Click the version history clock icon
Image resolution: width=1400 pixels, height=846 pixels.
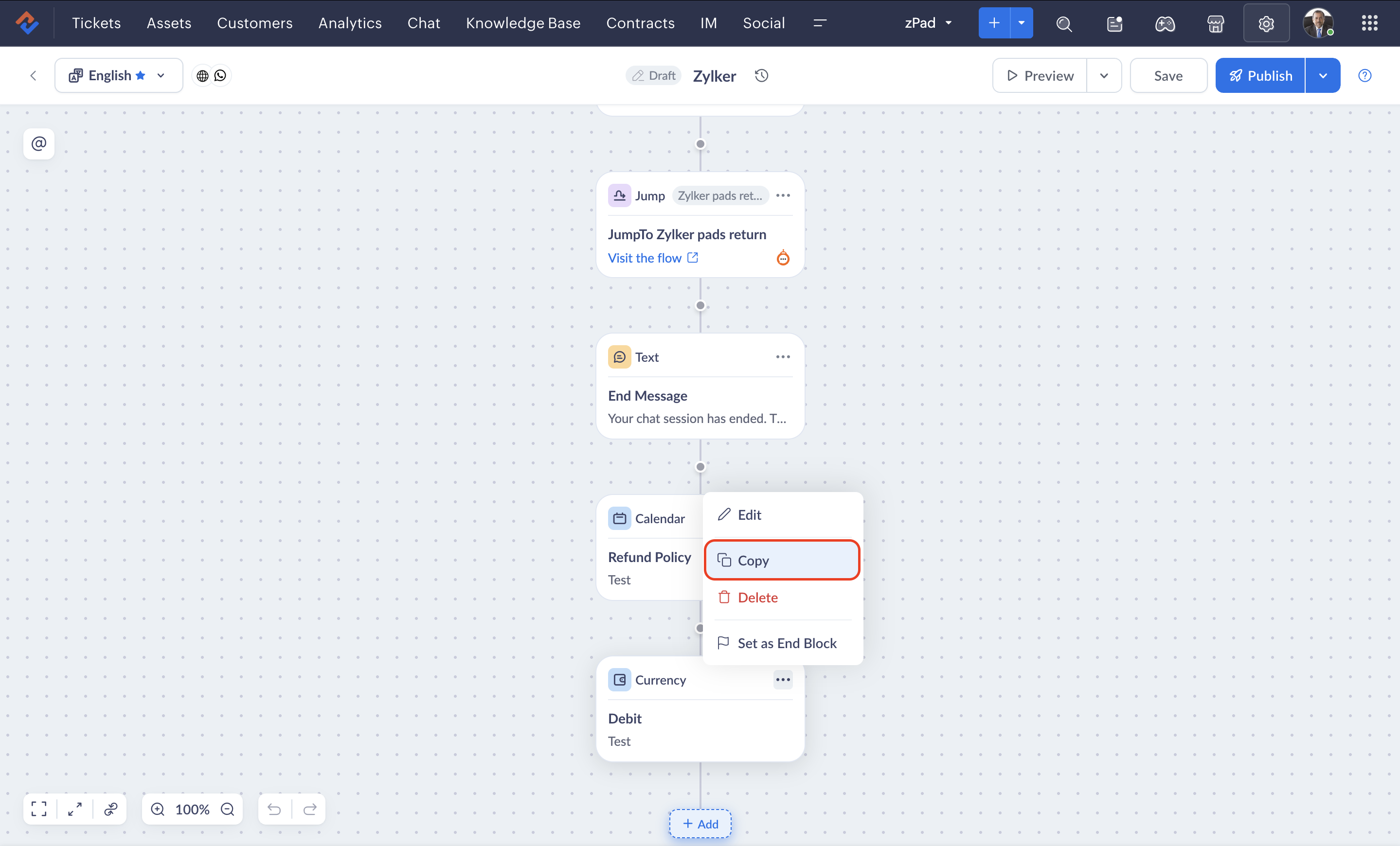(x=761, y=75)
